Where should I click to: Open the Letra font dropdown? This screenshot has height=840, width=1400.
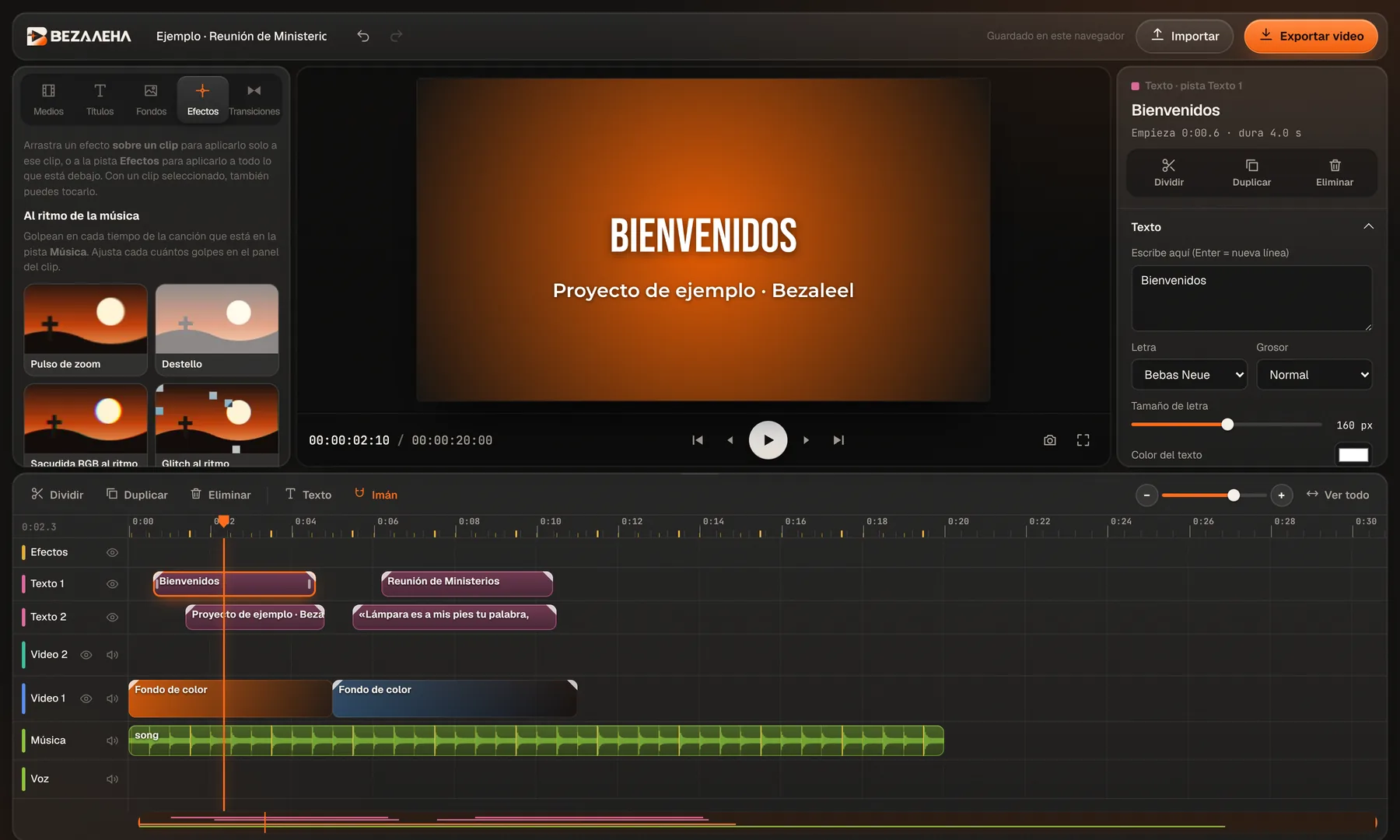pos(1188,375)
